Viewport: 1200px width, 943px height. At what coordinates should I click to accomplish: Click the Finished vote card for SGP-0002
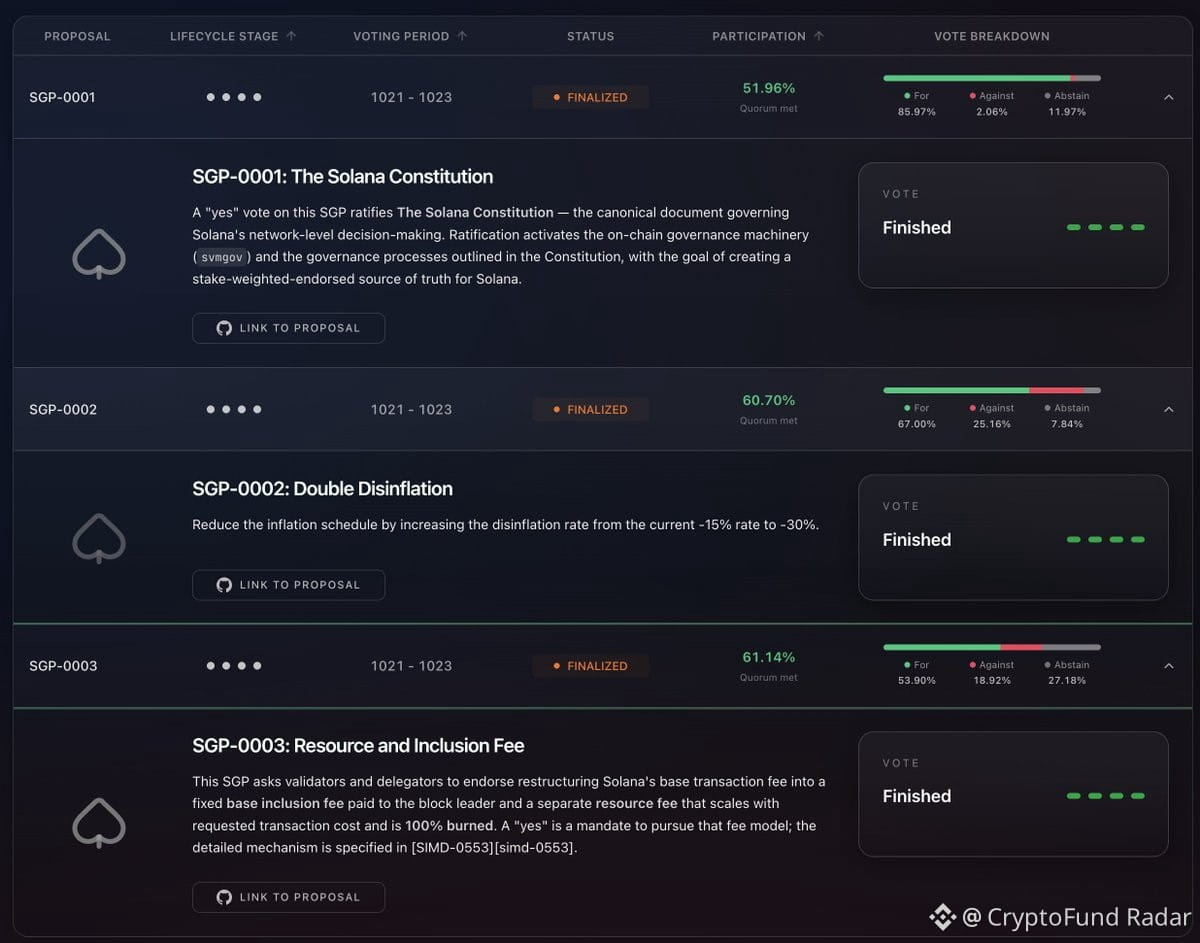click(1013, 538)
